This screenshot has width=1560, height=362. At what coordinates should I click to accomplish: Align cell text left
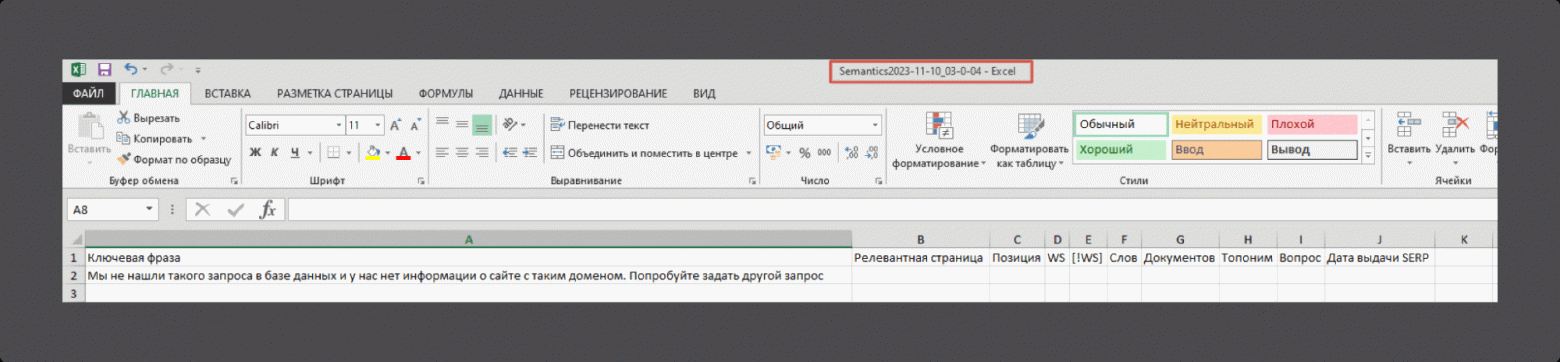point(442,153)
